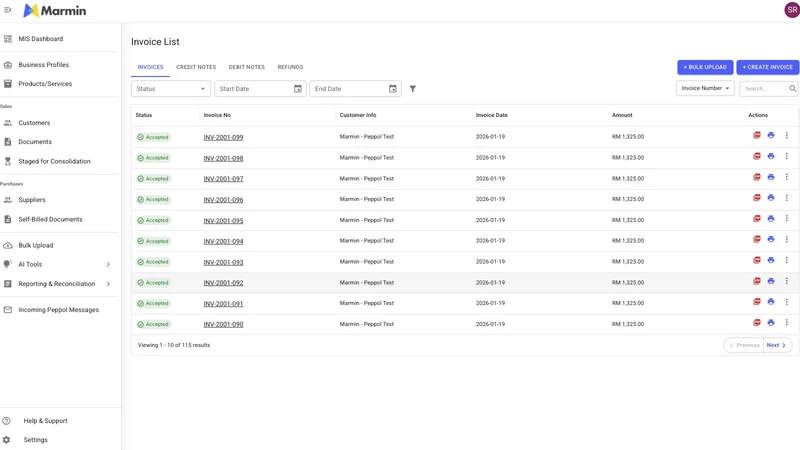
Task: Open Incoming Peppol Messages
Action: coord(58,310)
